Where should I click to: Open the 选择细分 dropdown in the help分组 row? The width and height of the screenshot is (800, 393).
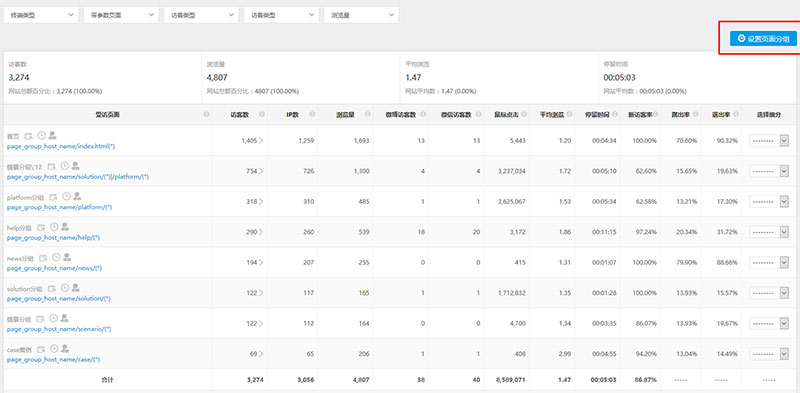click(x=769, y=232)
